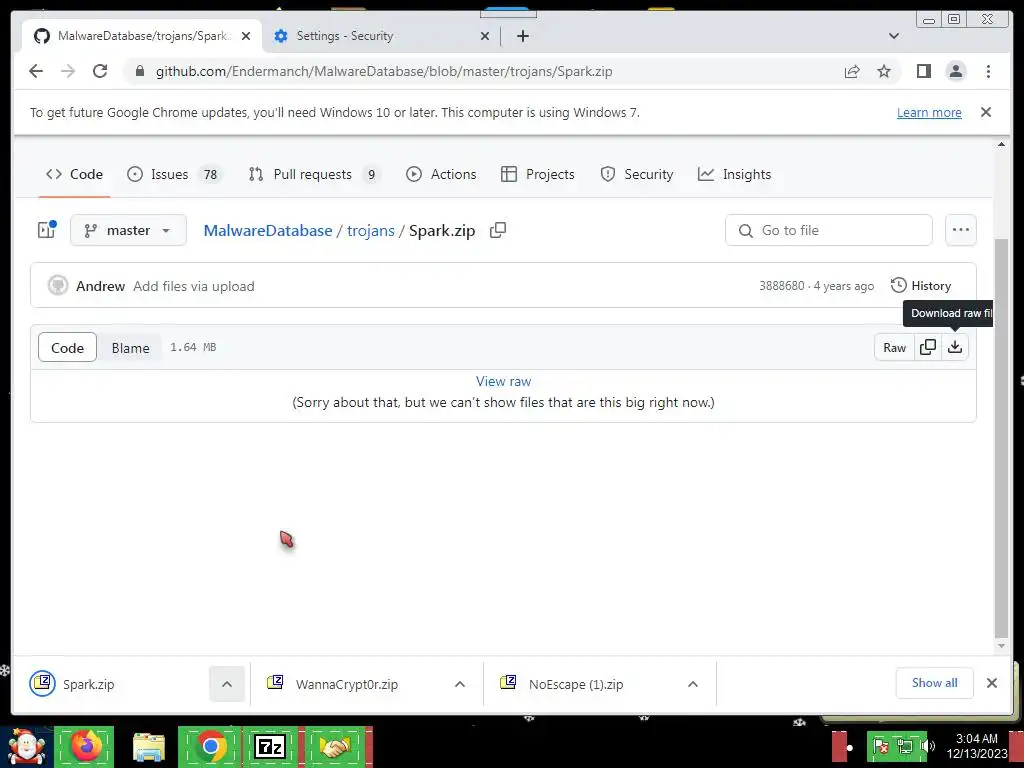View the file History
Viewport: 1024px width, 768px height.
pos(921,285)
